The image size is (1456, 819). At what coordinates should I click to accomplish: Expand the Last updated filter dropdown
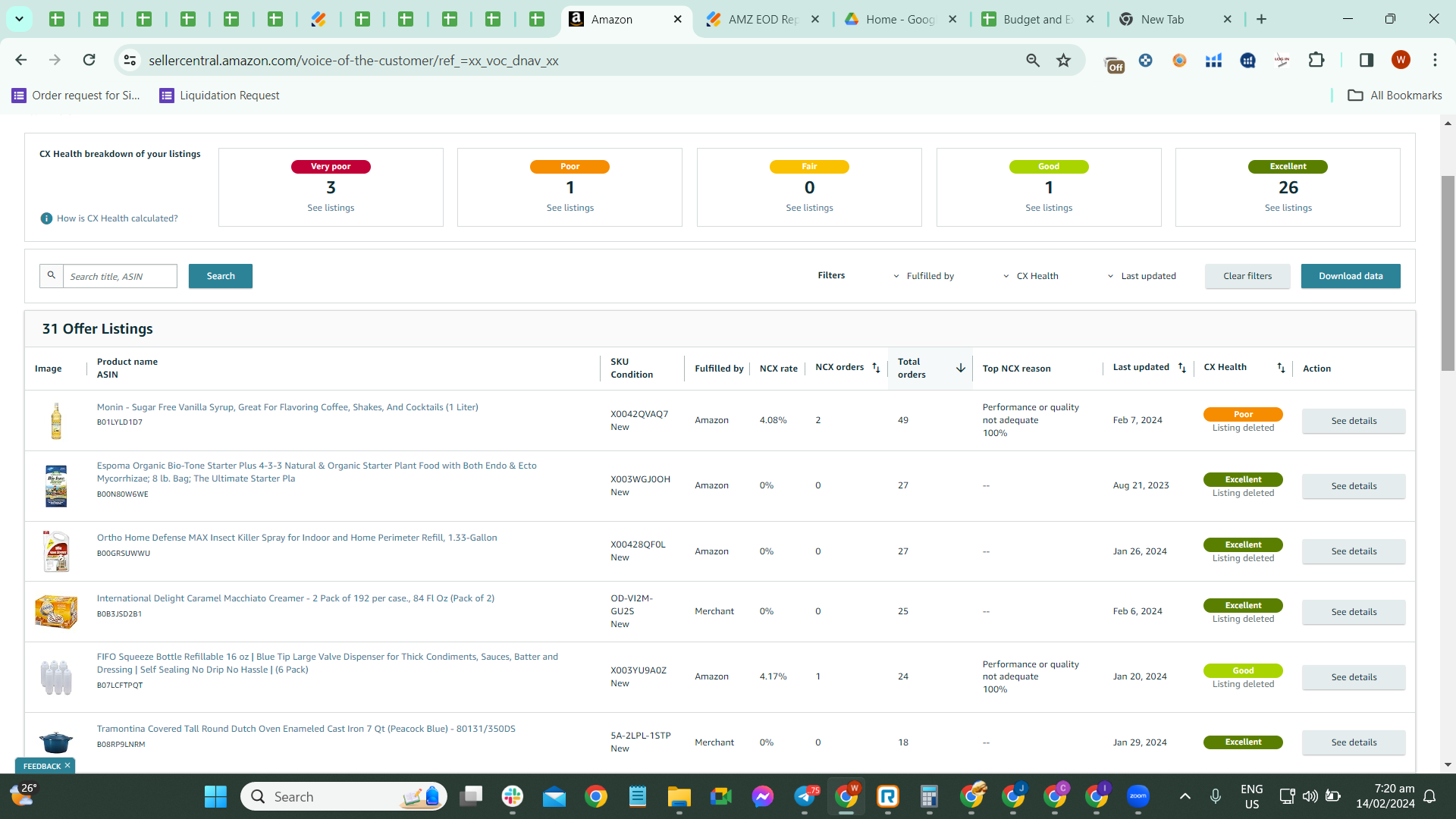pyautogui.click(x=1141, y=276)
